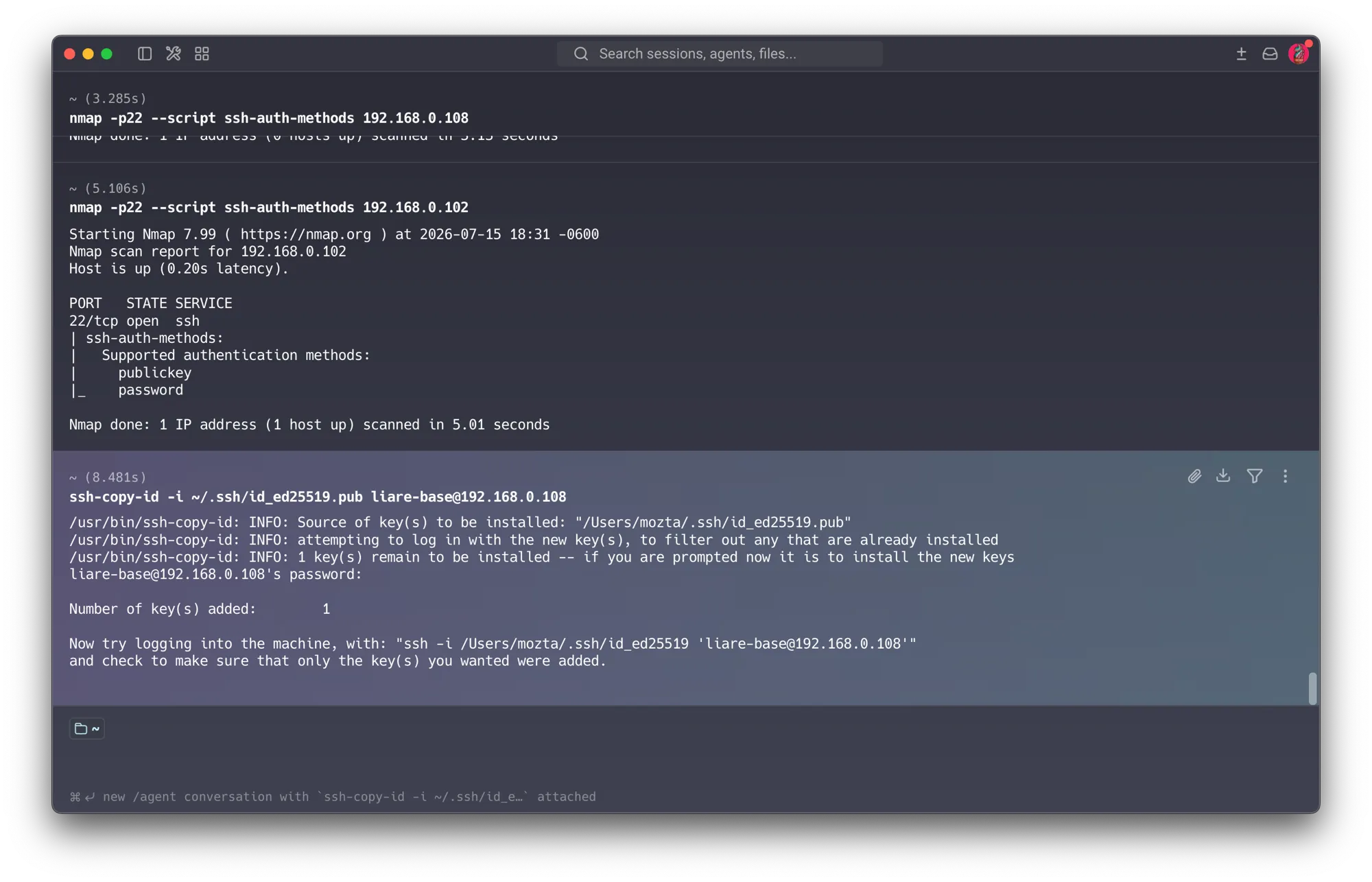Click the '~ (5.106s)' timing label

point(108,188)
